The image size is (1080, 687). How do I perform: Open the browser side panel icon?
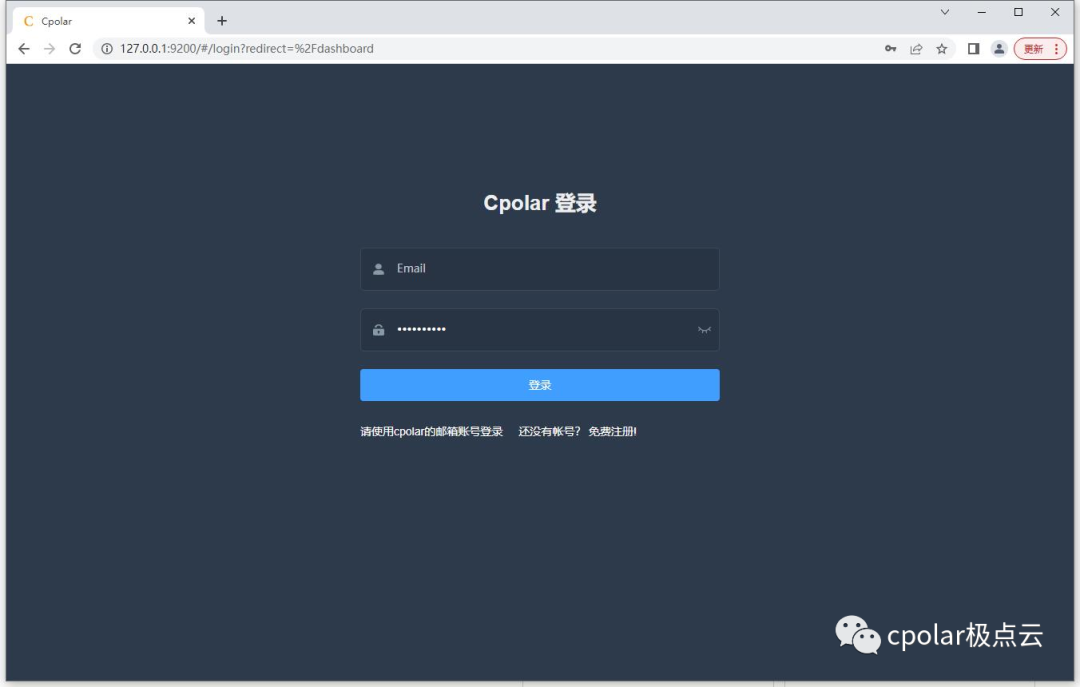click(973, 49)
